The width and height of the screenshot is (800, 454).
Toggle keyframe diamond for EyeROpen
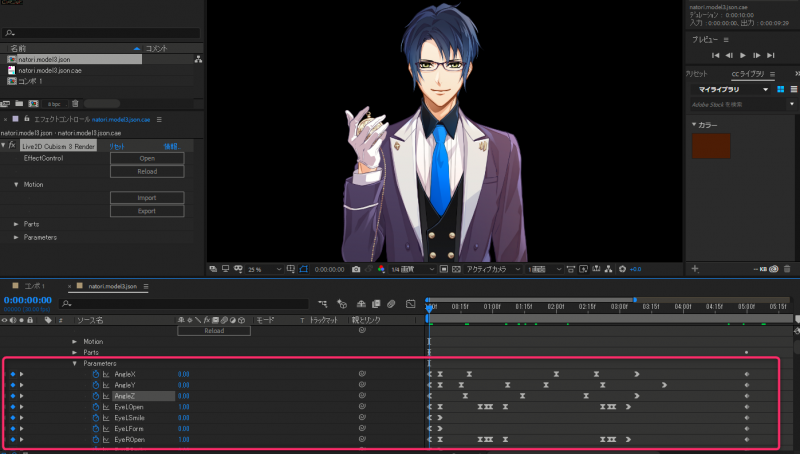13,439
